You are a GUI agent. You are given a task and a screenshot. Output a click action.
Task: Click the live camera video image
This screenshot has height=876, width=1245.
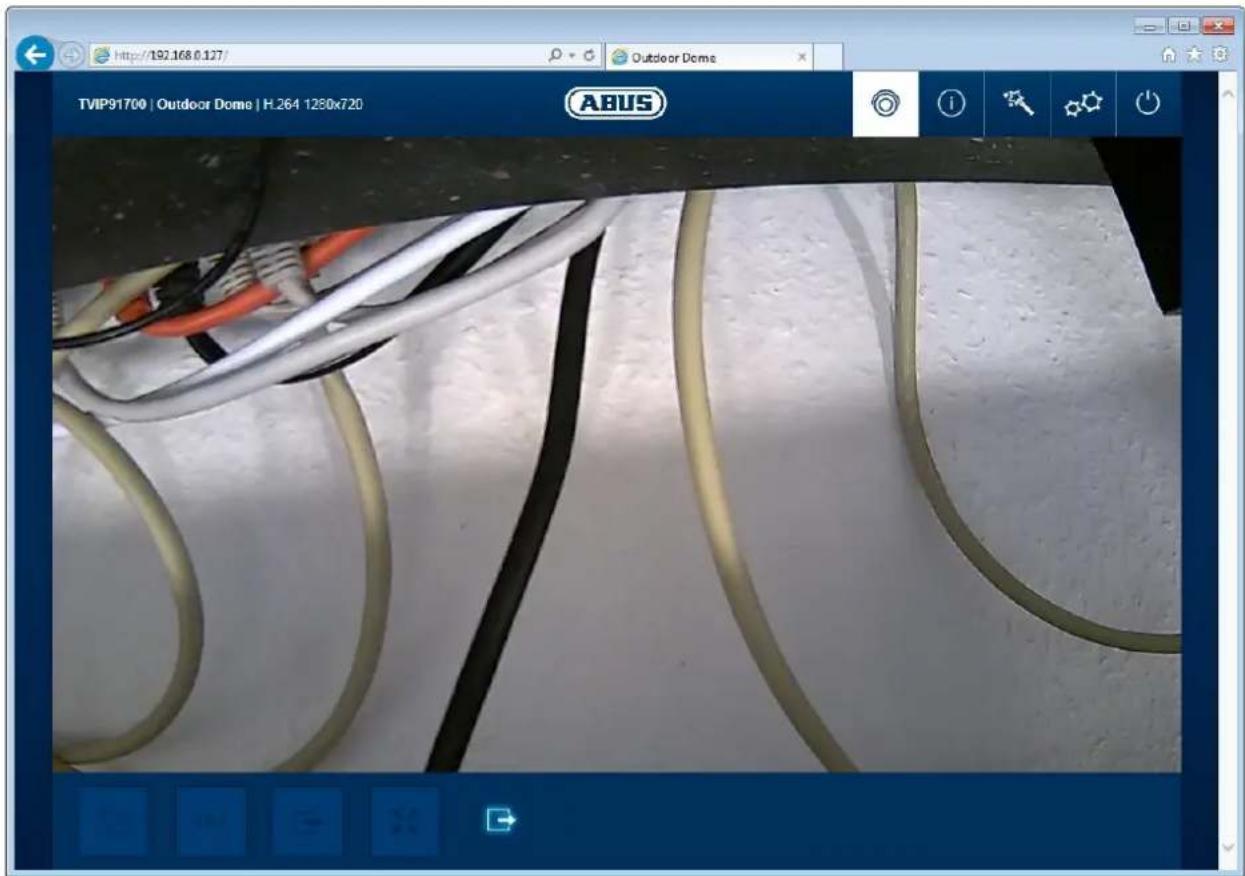point(616,454)
